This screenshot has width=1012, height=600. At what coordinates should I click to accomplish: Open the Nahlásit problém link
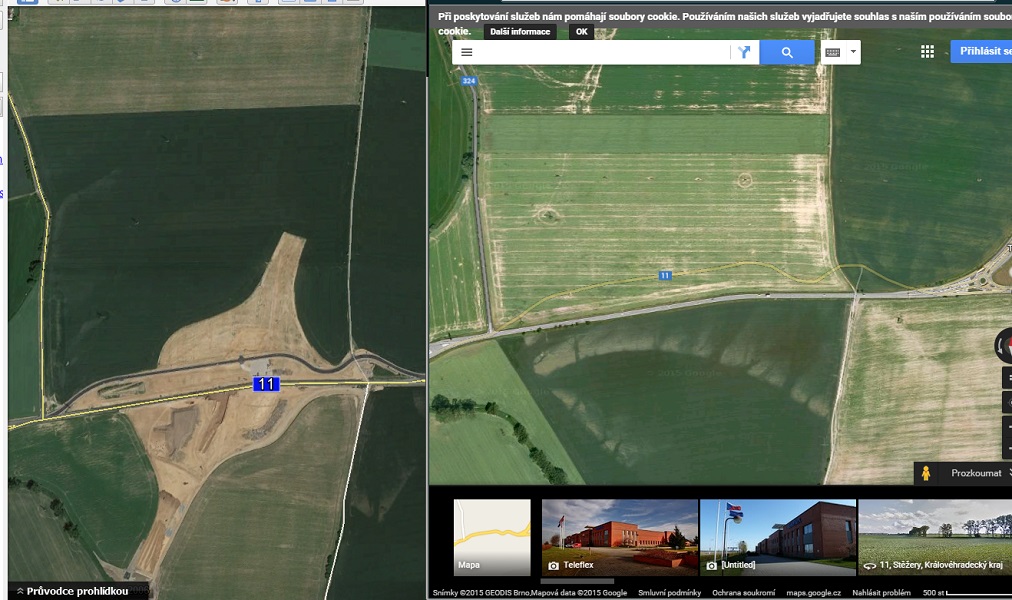point(881,593)
